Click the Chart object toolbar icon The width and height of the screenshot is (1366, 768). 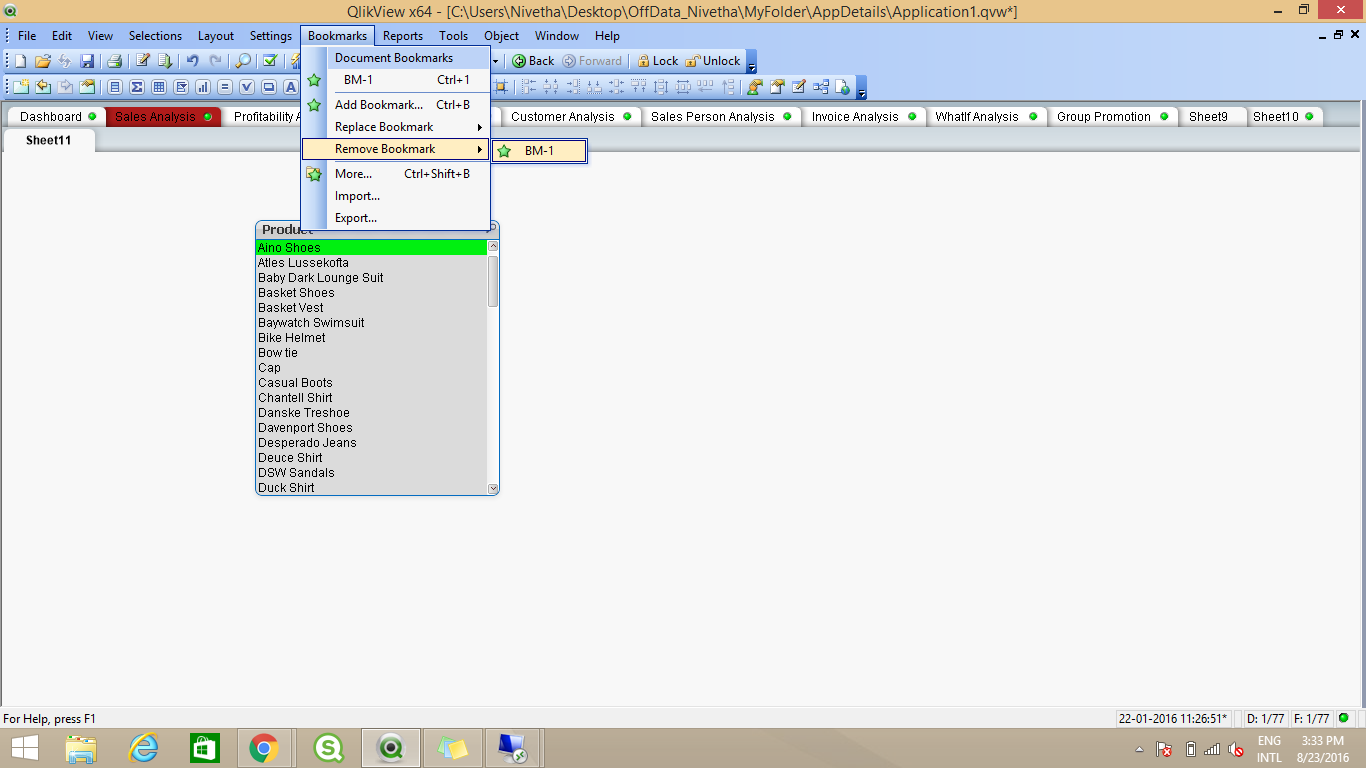pos(203,87)
